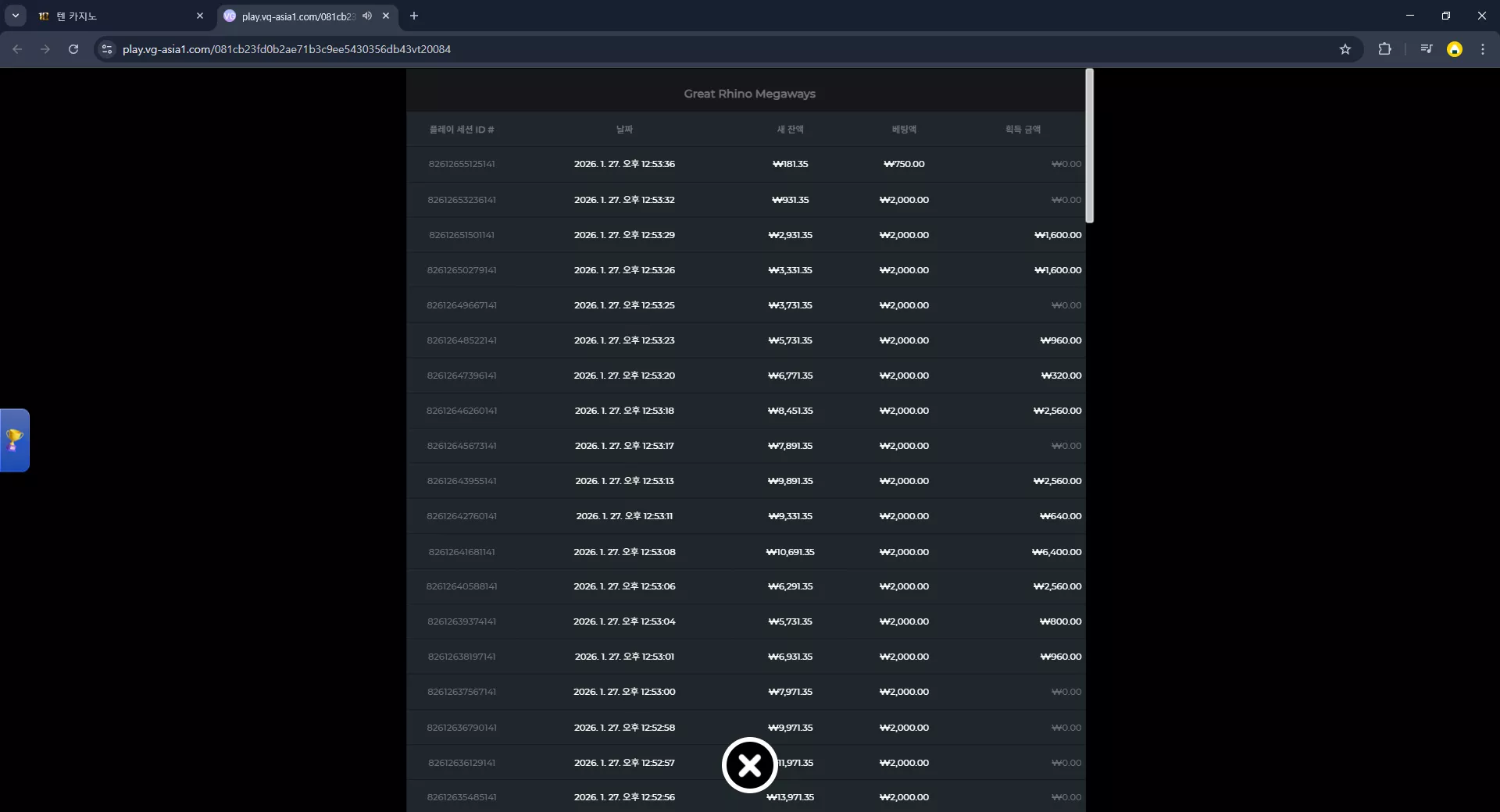The width and height of the screenshot is (1500, 812).
Task: Select the ₩320.00 win amount
Action: pos(1061,376)
